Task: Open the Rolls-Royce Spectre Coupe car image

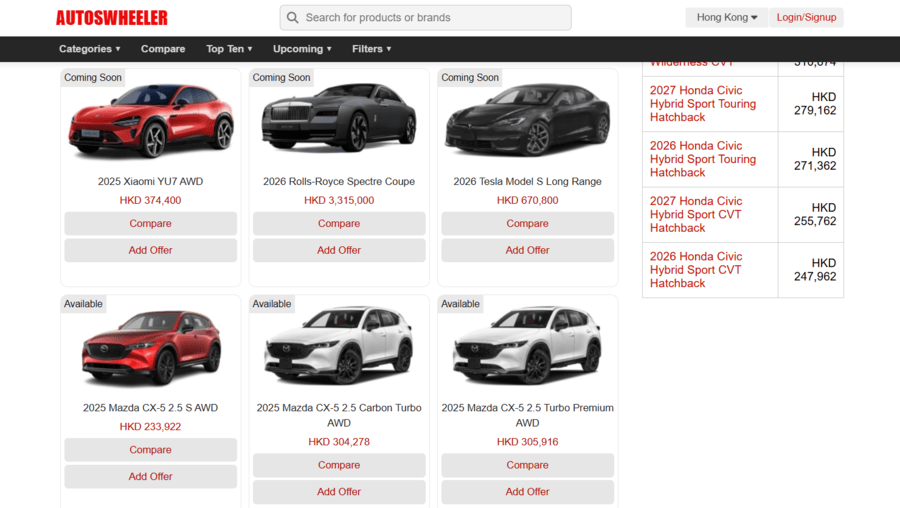Action: click(x=339, y=118)
